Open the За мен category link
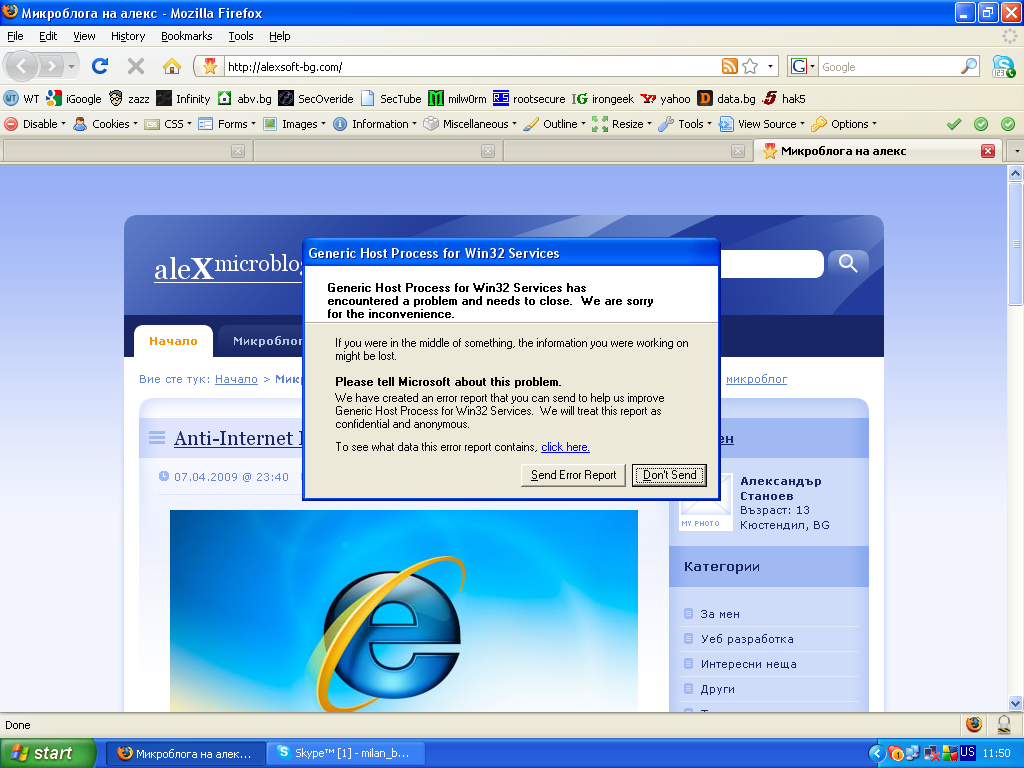1024x768 pixels. (x=720, y=614)
